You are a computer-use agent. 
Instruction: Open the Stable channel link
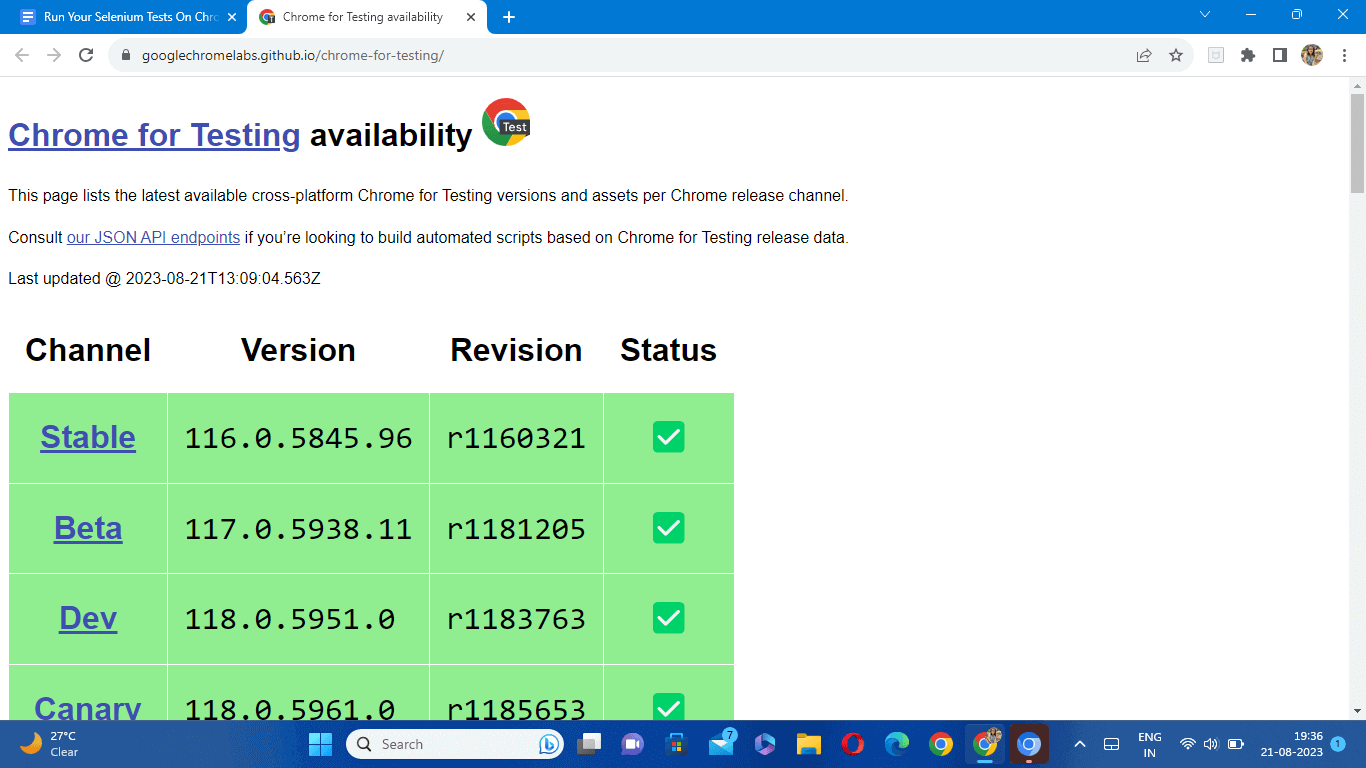tap(88, 437)
